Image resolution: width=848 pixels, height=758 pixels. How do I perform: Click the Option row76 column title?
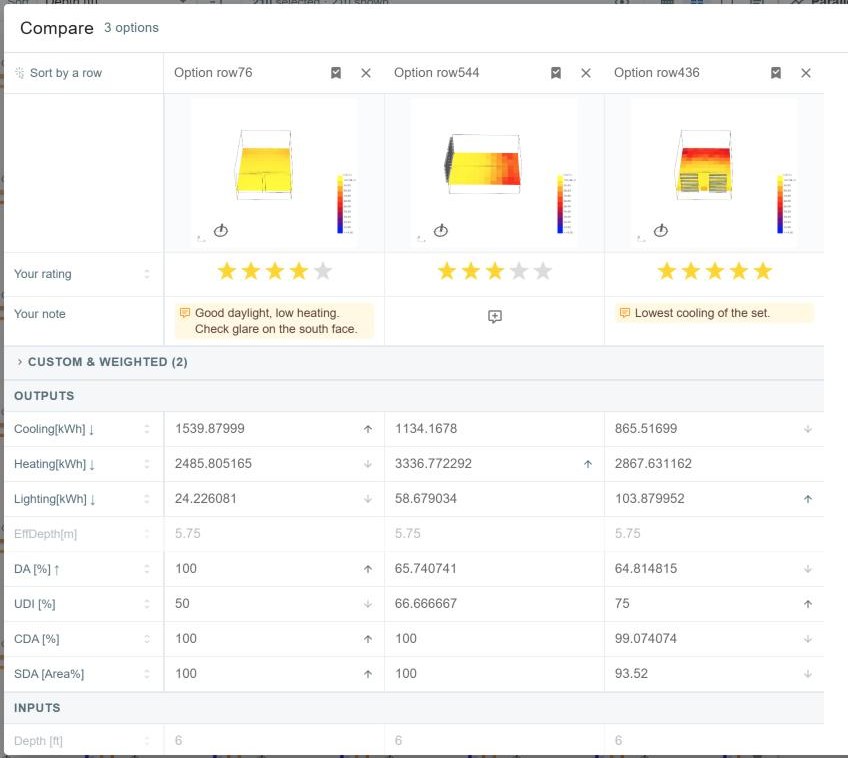click(213, 72)
